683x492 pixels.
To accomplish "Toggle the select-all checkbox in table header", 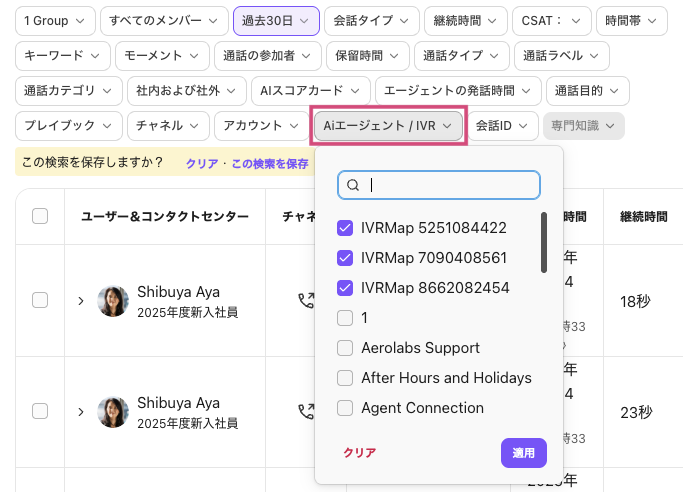I will click(40, 216).
